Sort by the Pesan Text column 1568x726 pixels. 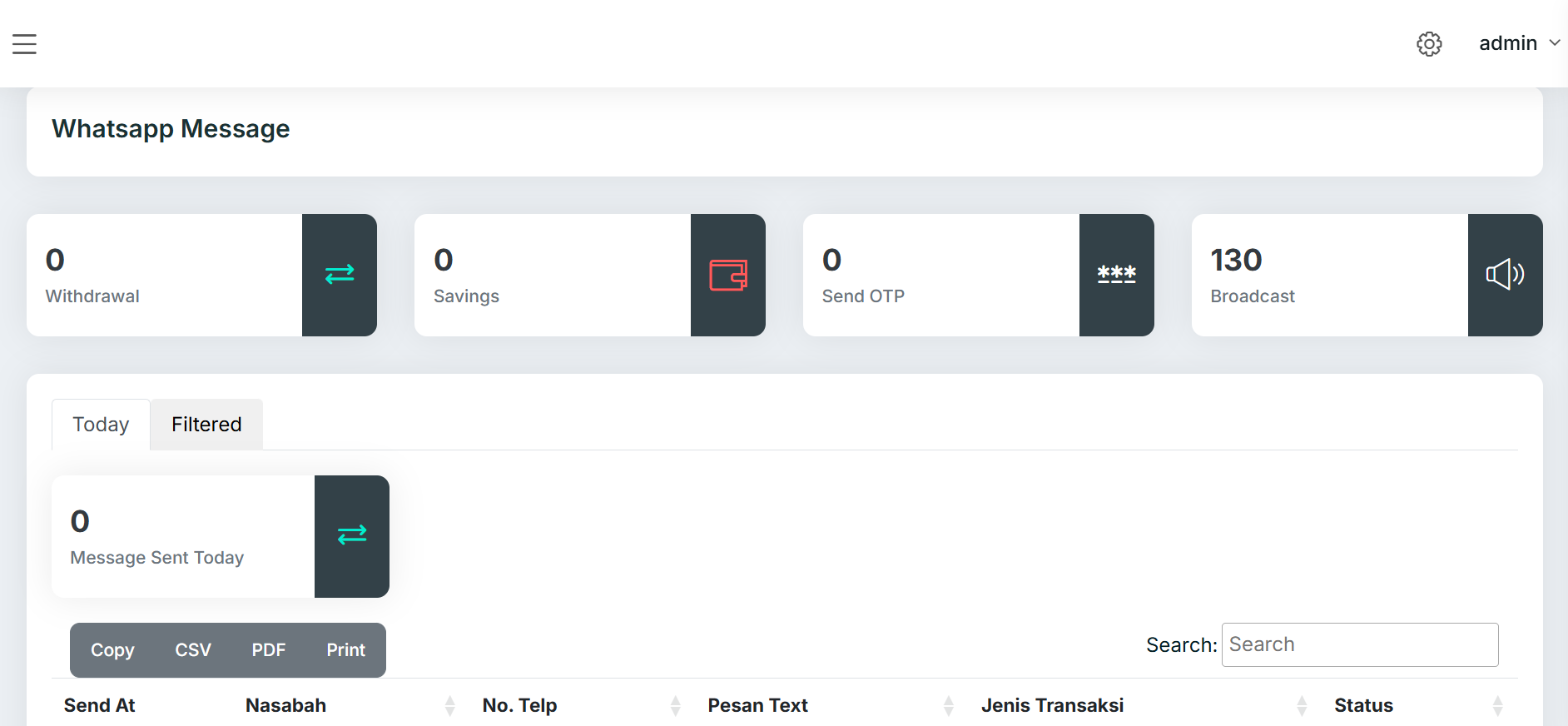pos(757,705)
